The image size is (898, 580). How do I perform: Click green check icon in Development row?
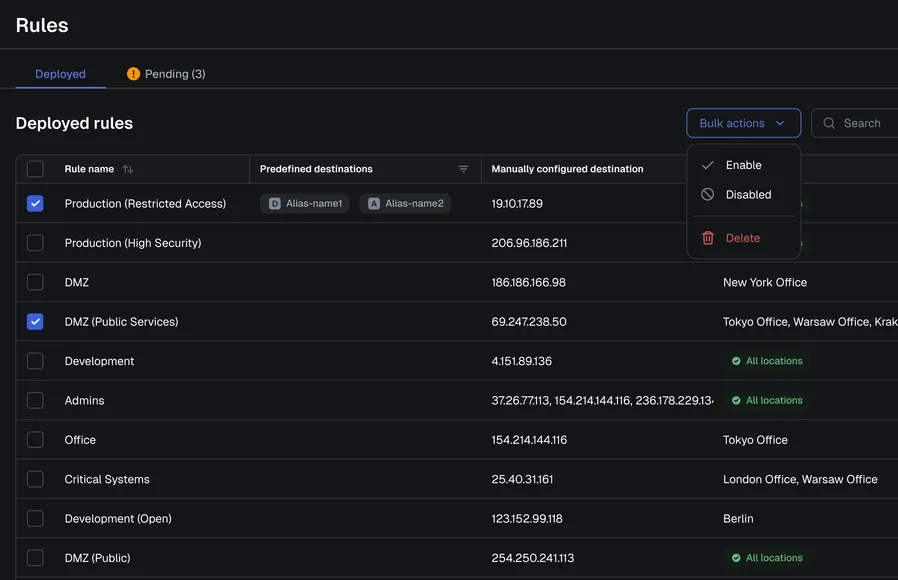(x=736, y=361)
